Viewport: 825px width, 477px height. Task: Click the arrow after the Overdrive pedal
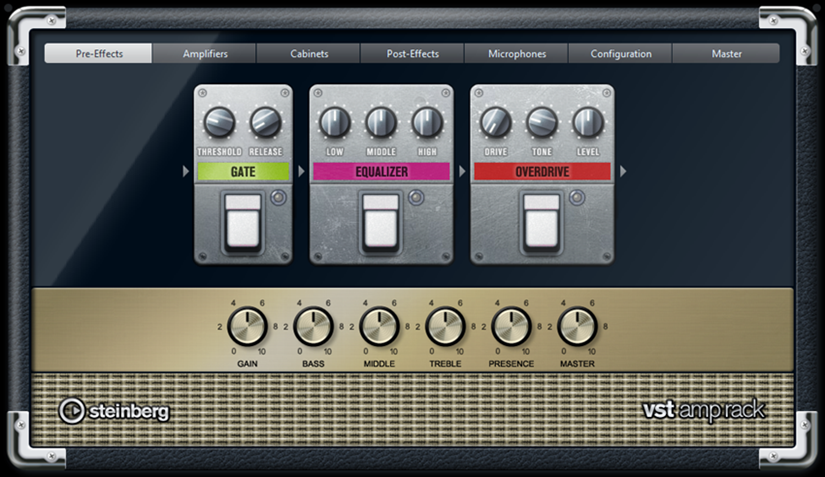pyautogui.click(x=623, y=171)
